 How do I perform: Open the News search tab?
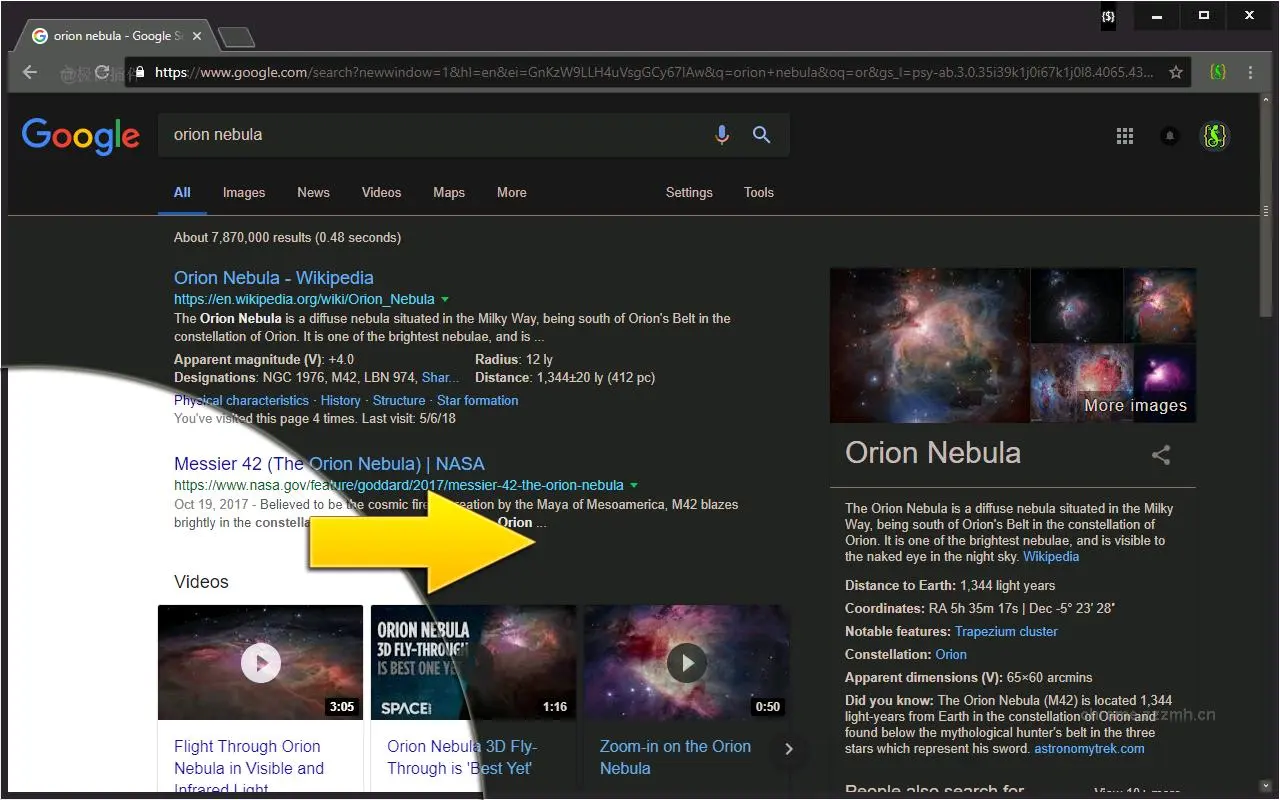tap(313, 192)
